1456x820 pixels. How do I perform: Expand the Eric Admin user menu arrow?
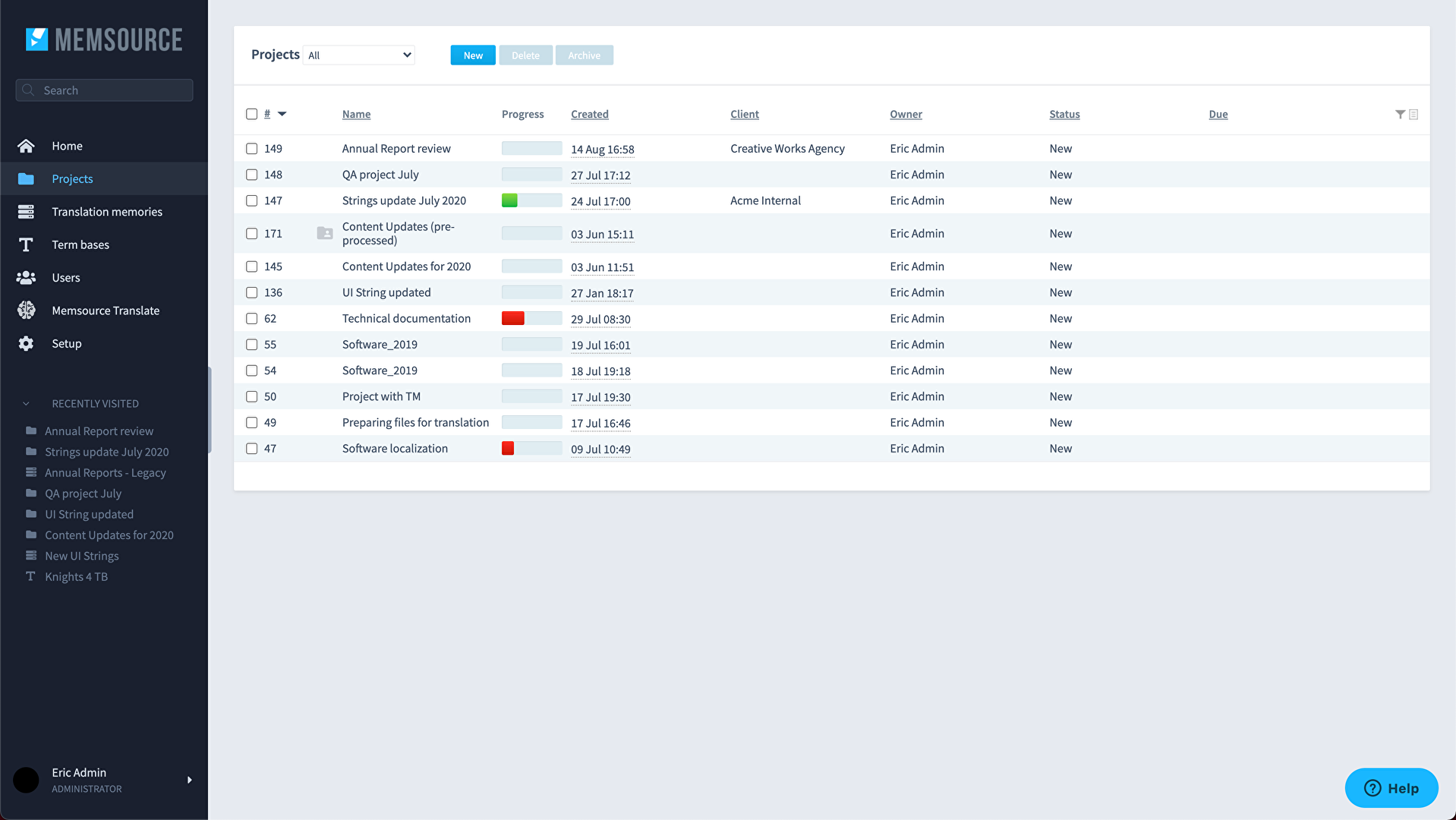(189, 780)
